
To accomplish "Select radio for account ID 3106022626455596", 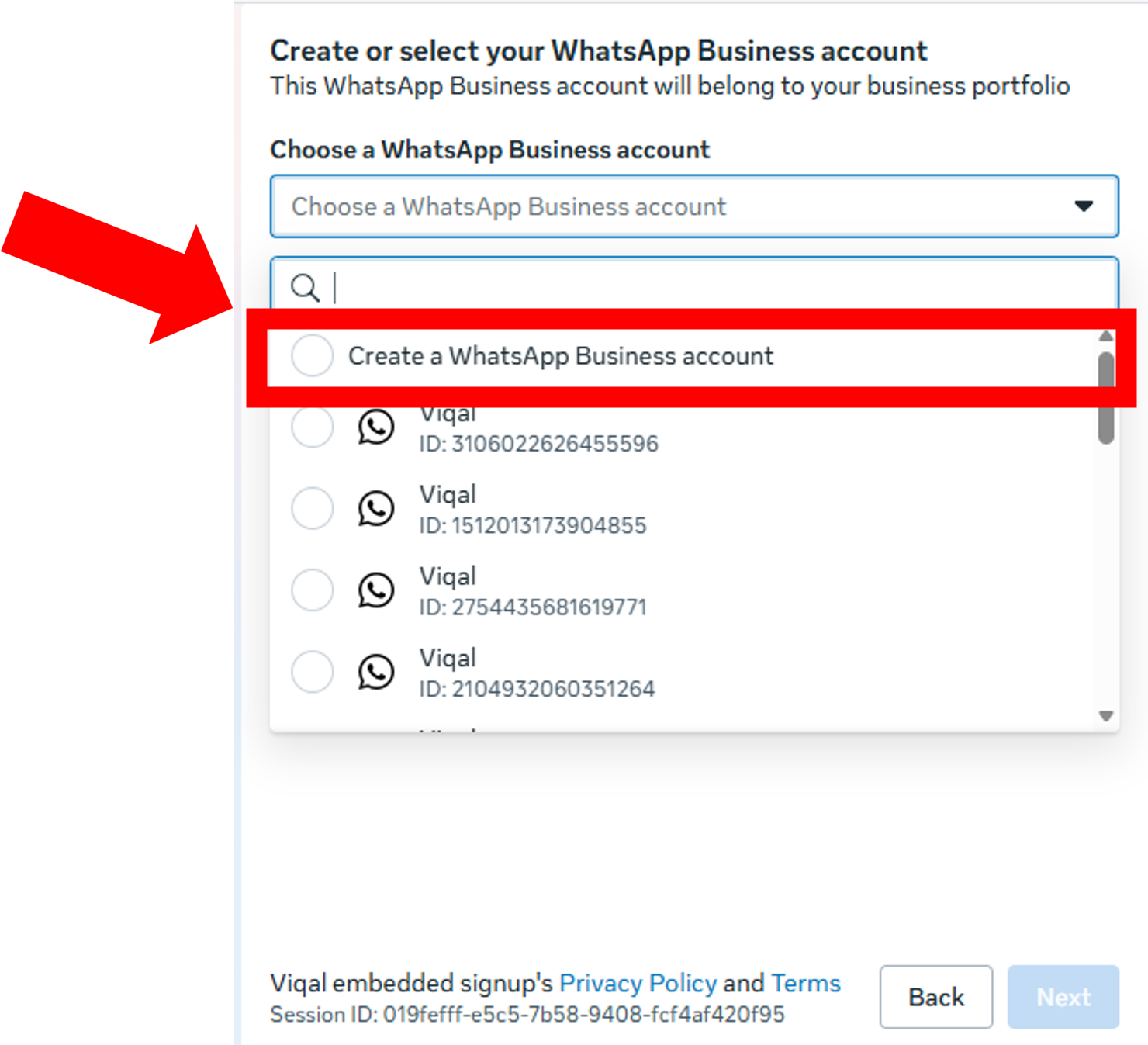I will click(x=313, y=427).
